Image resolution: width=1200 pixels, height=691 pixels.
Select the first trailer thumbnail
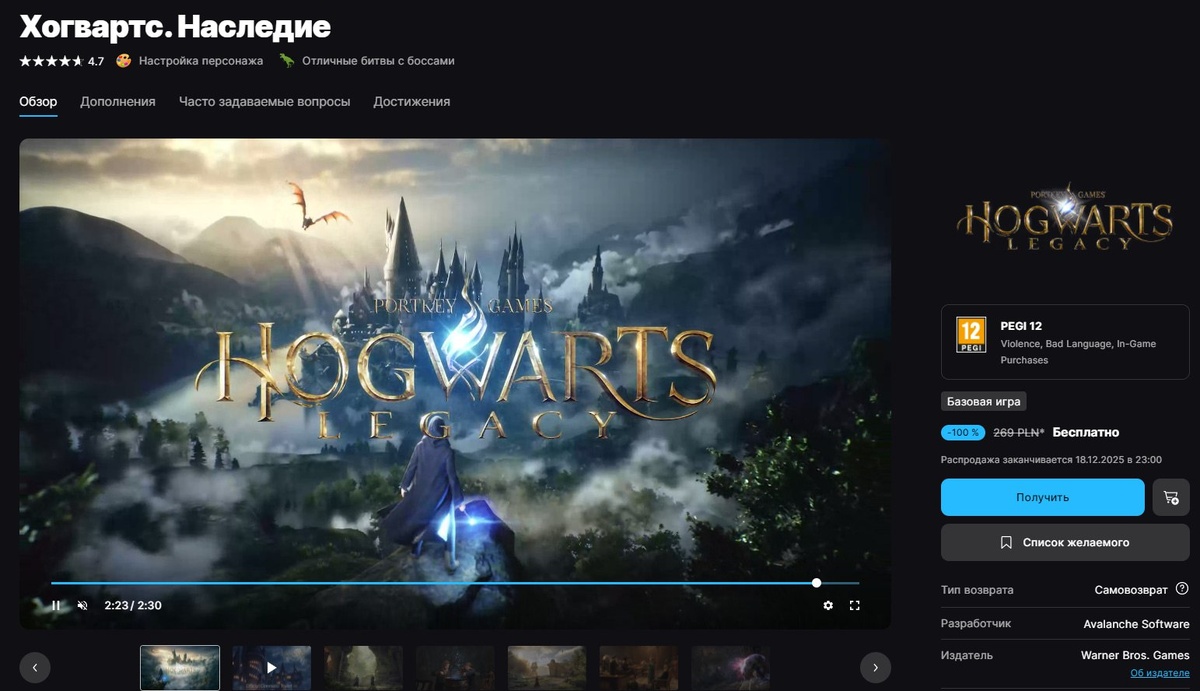[180, 667]
